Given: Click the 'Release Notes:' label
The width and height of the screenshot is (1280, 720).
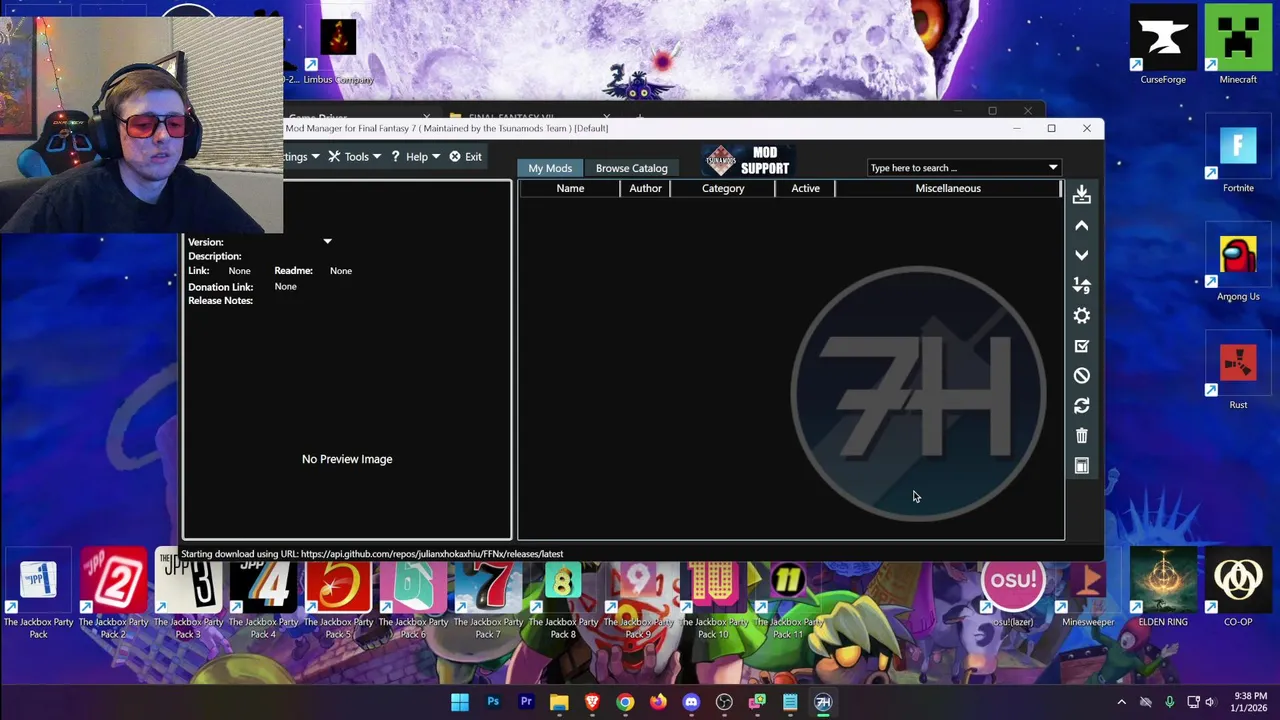Looking at the screenshot, I should [220, 301].
